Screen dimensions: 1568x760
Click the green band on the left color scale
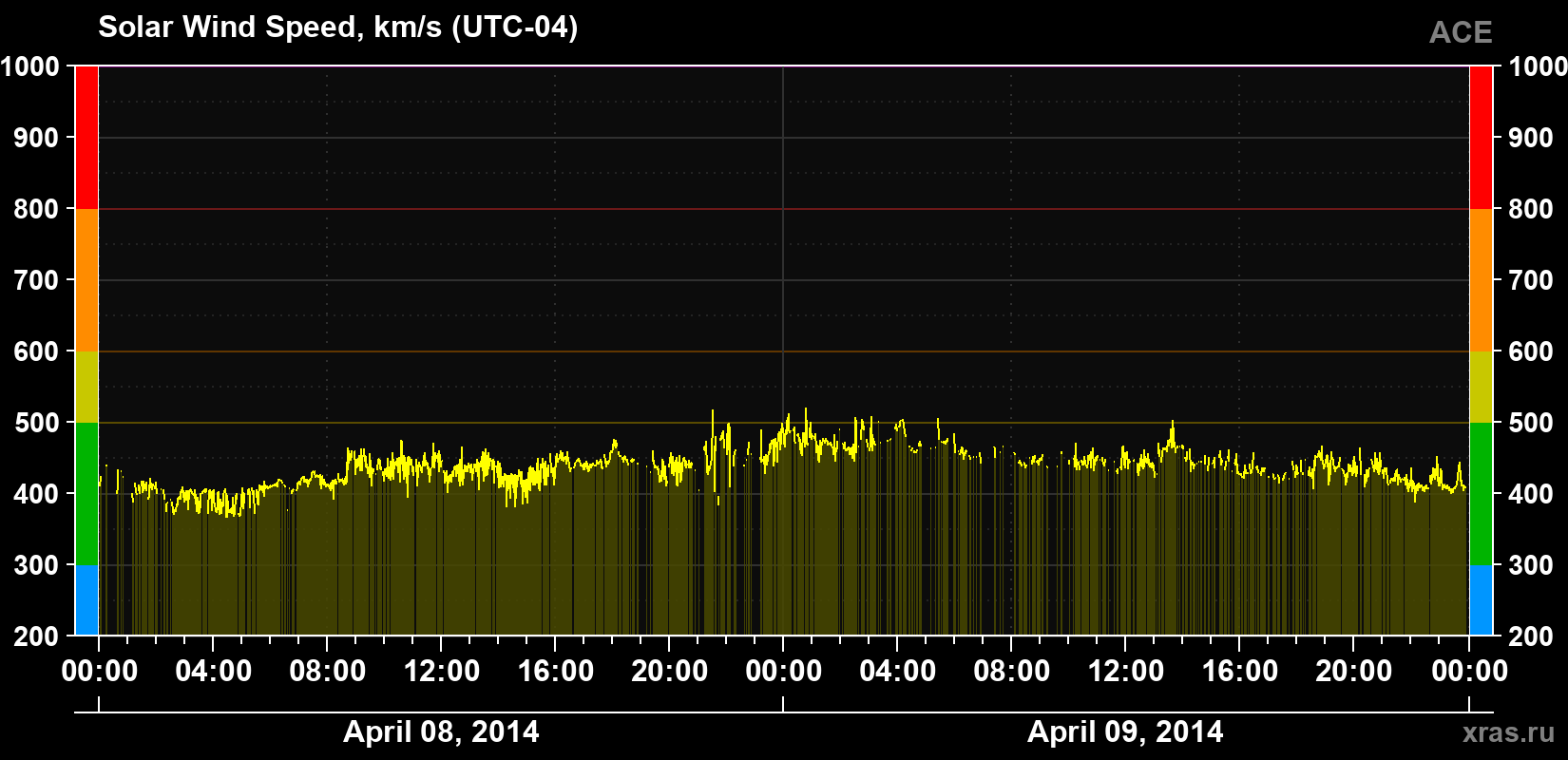(86, 494)
